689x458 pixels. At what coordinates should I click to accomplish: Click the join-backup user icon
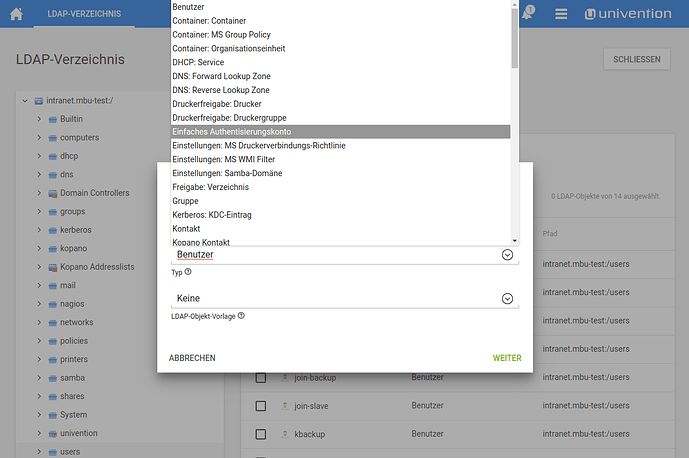pos(285,378)
